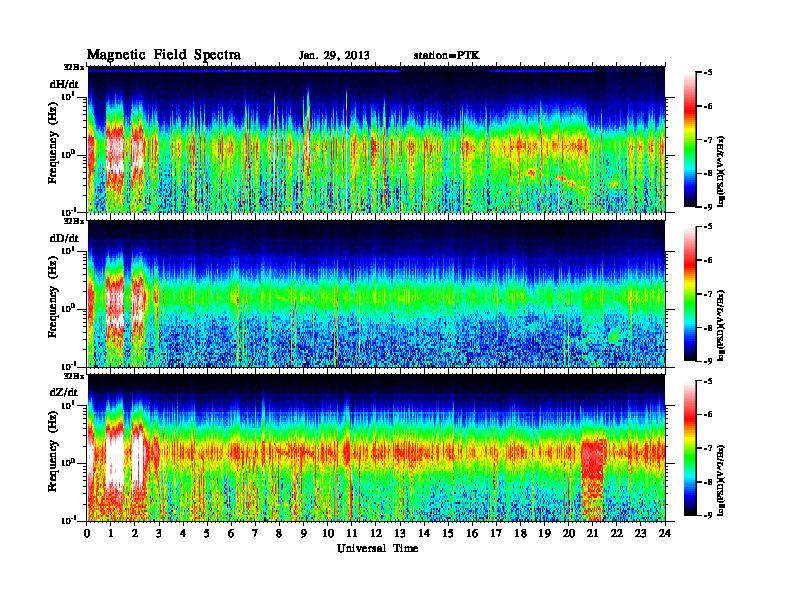Click hour 6 on the Universal Time axis
The width and height of the screenshot is (792, 612).
tap(231, 533)
